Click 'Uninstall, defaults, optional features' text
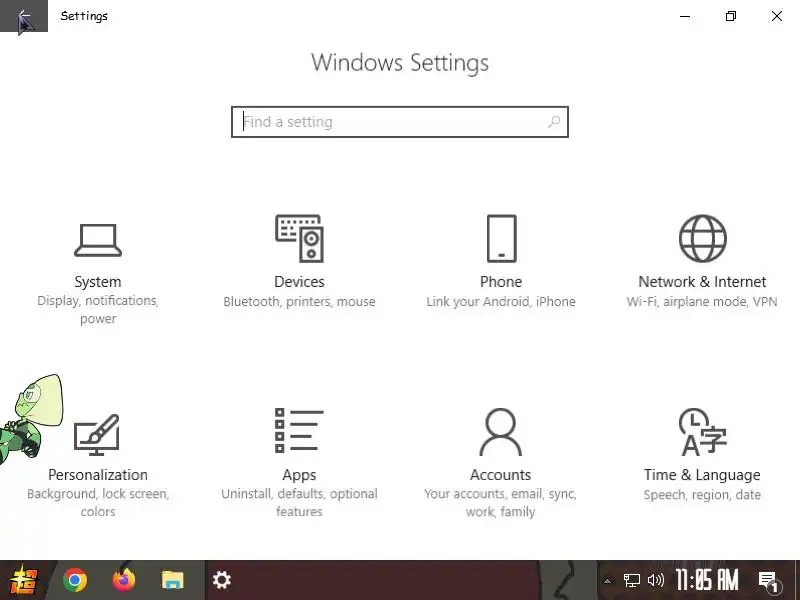This screenshot has height=600, width=800. tap(299, 503)
